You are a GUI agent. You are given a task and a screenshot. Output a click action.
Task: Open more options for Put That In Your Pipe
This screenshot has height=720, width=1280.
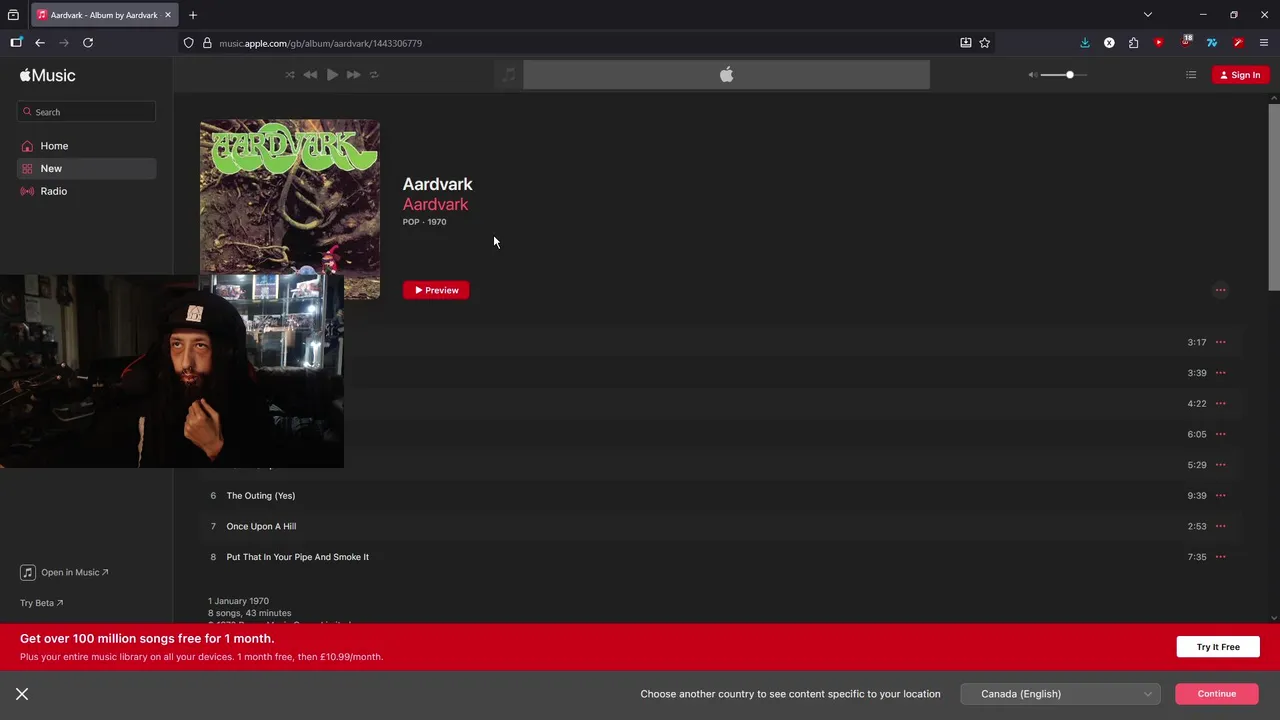point(1220,557)
